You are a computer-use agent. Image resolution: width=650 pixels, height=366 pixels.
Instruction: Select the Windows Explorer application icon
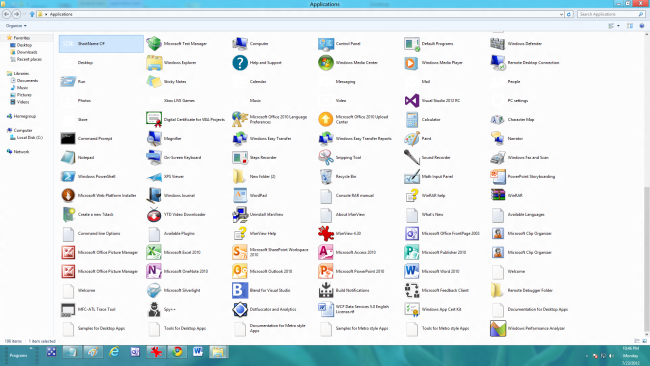(x=154, y=63)
